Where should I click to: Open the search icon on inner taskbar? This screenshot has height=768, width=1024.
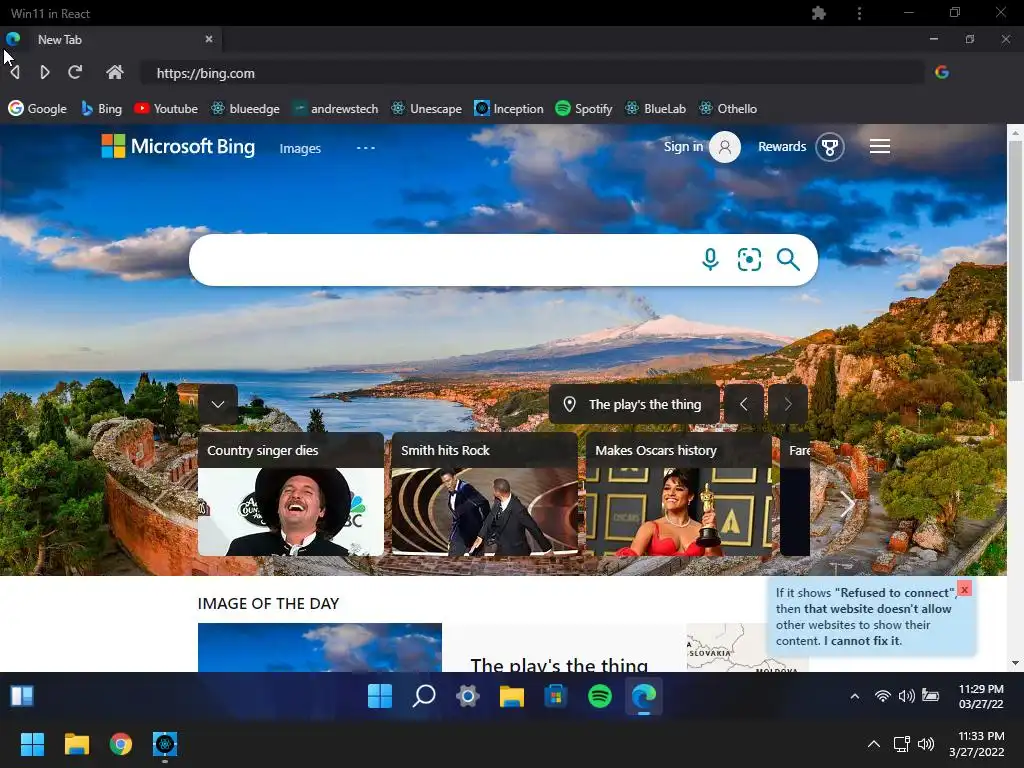[424, 696]
